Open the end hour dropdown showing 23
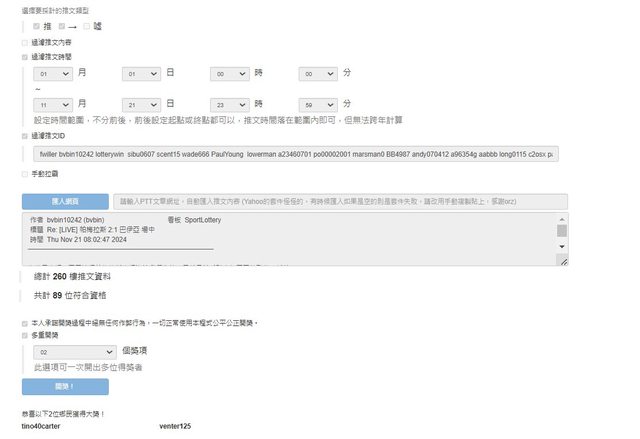Image resolution: width=640 pixels, height=439 pixels. [x=229, y=104]
